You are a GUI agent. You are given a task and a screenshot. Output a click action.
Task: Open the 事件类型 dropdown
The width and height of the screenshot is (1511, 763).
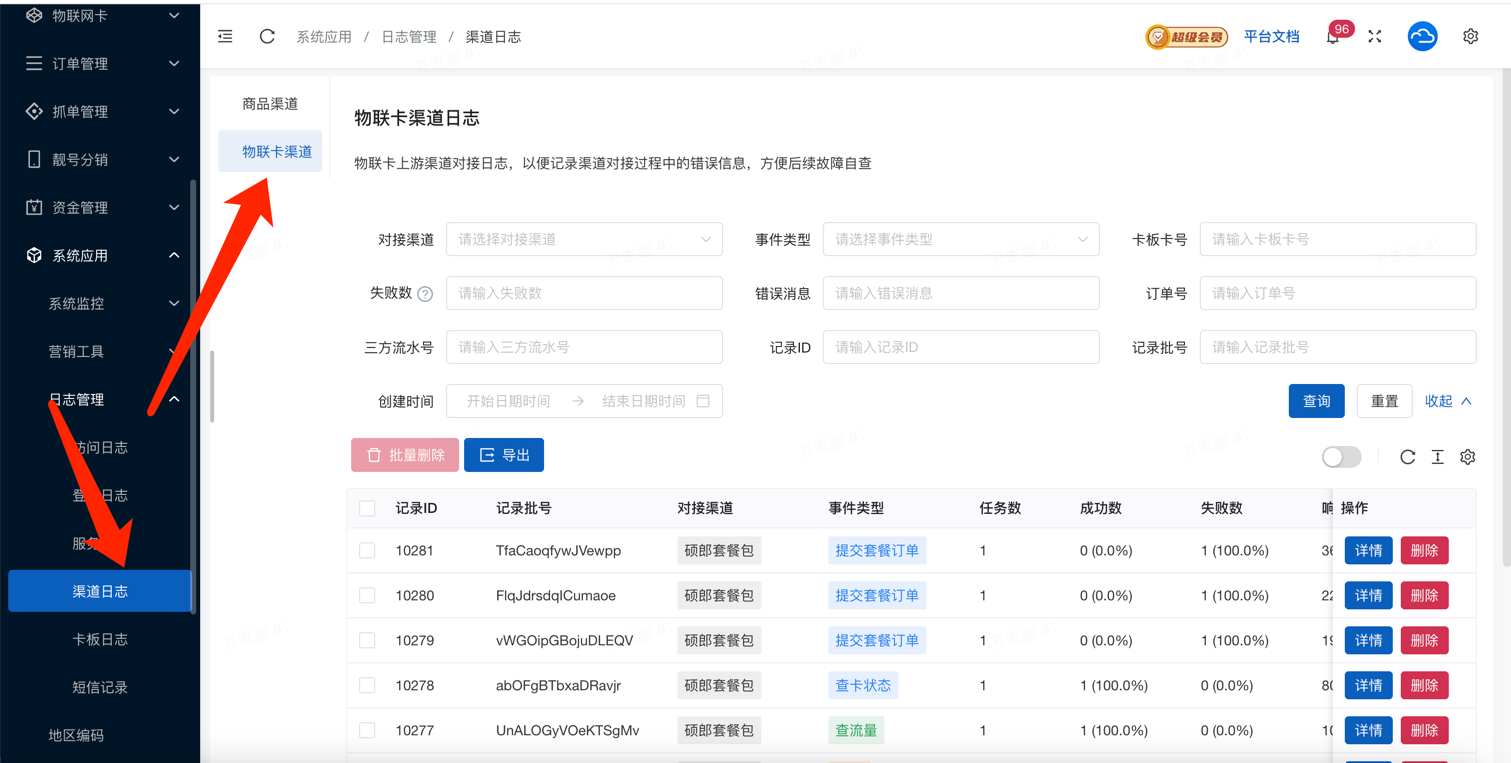click(960, 240)
